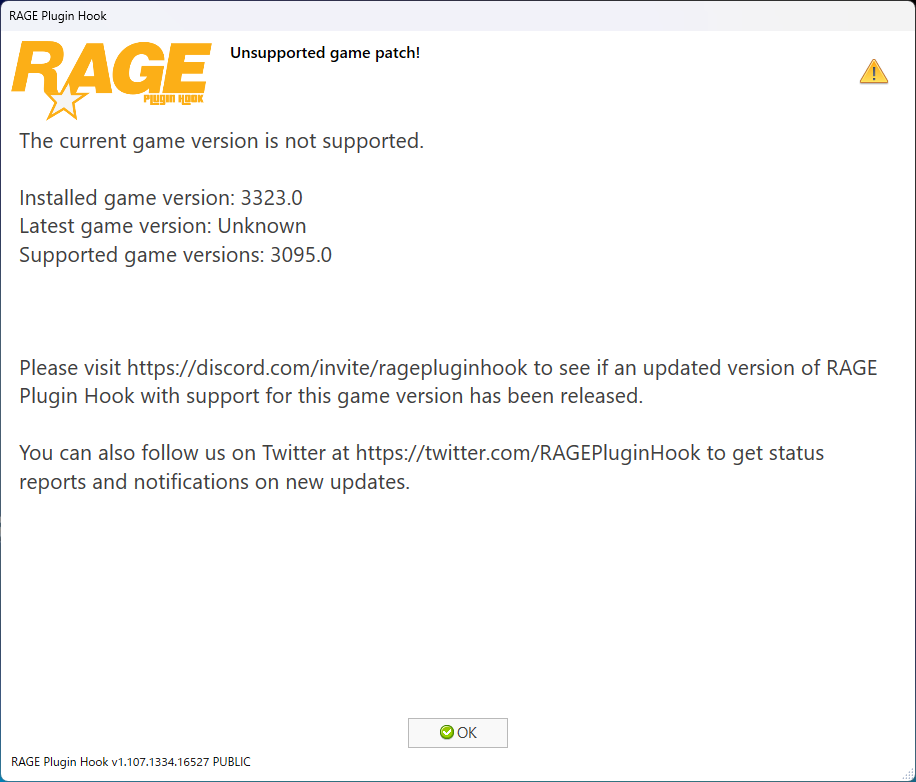This screenshot has height=782, width=916.
Task: Click the 'reports and notifications' text line
Action: click(x=214, y=482)
